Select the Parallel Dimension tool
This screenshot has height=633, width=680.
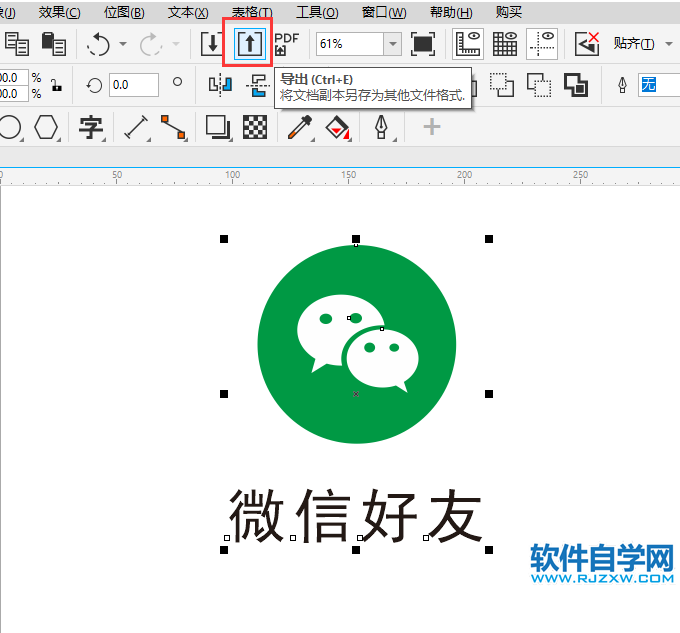(x=136, y=127)
